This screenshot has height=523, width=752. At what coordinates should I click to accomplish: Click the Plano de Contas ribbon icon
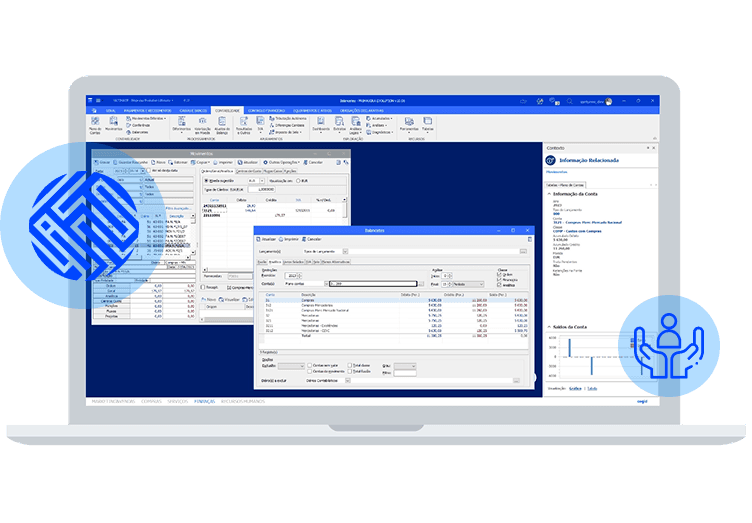coord(95,122)
